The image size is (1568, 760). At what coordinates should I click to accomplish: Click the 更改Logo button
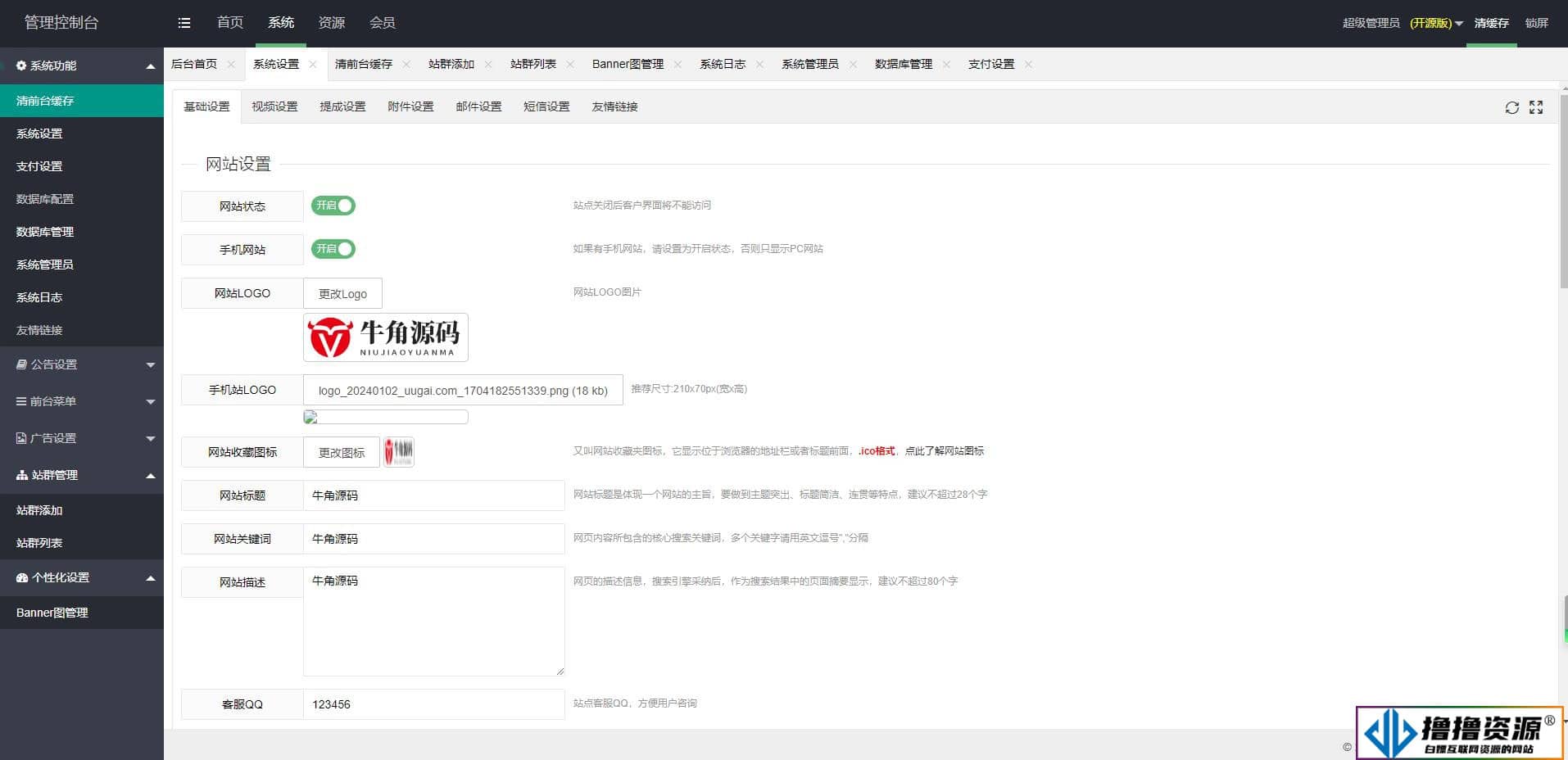(342, 294)
